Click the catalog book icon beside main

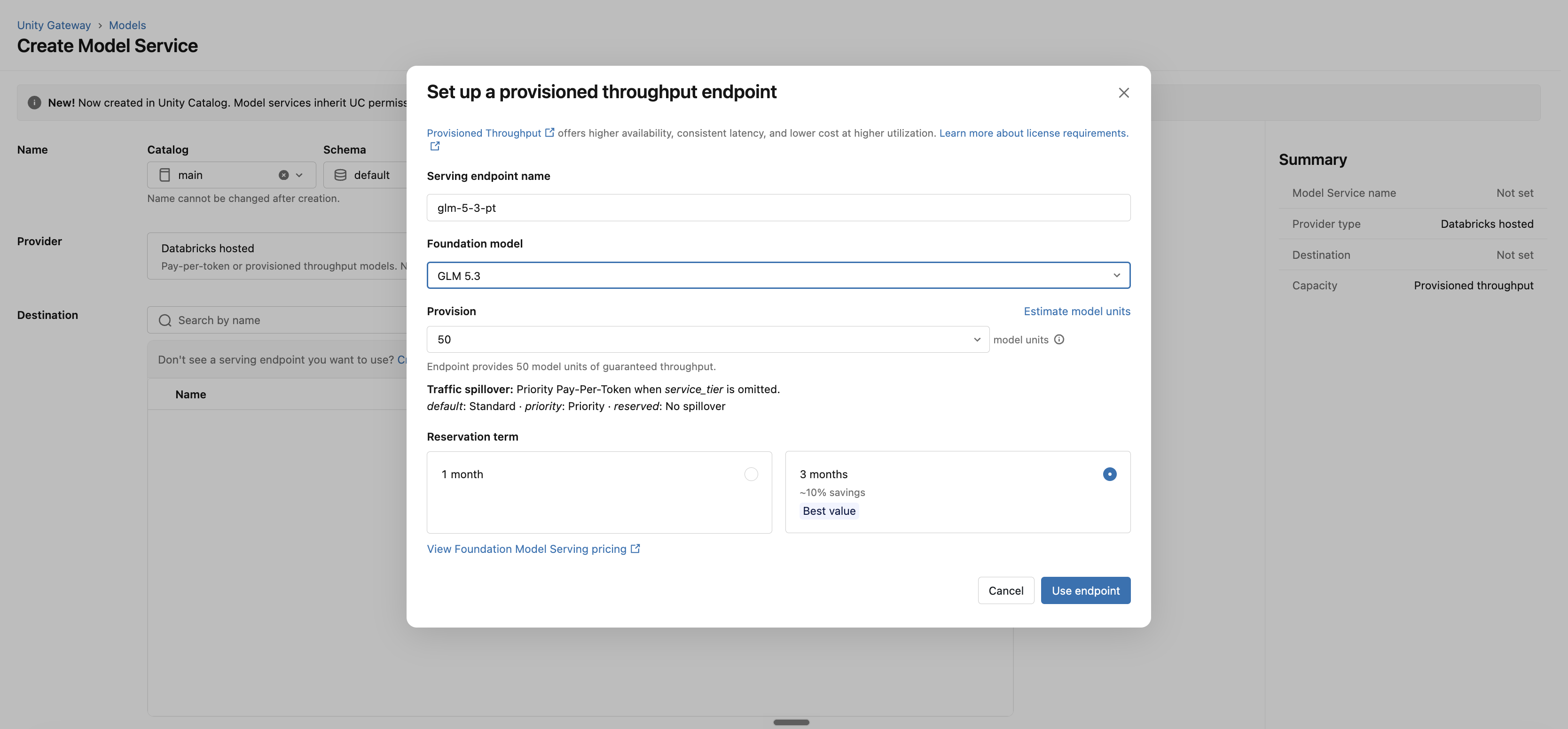(x=165, y=175)
